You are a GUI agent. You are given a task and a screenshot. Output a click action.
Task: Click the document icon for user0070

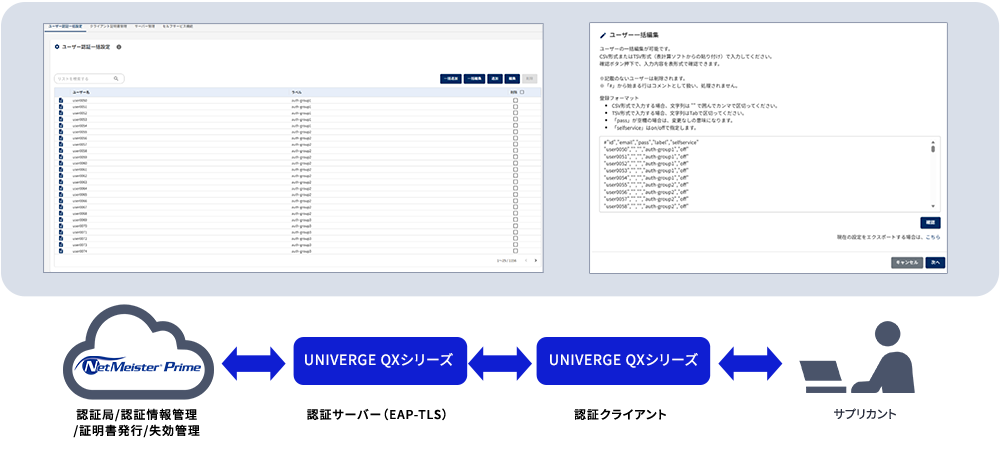pos(61,226)
